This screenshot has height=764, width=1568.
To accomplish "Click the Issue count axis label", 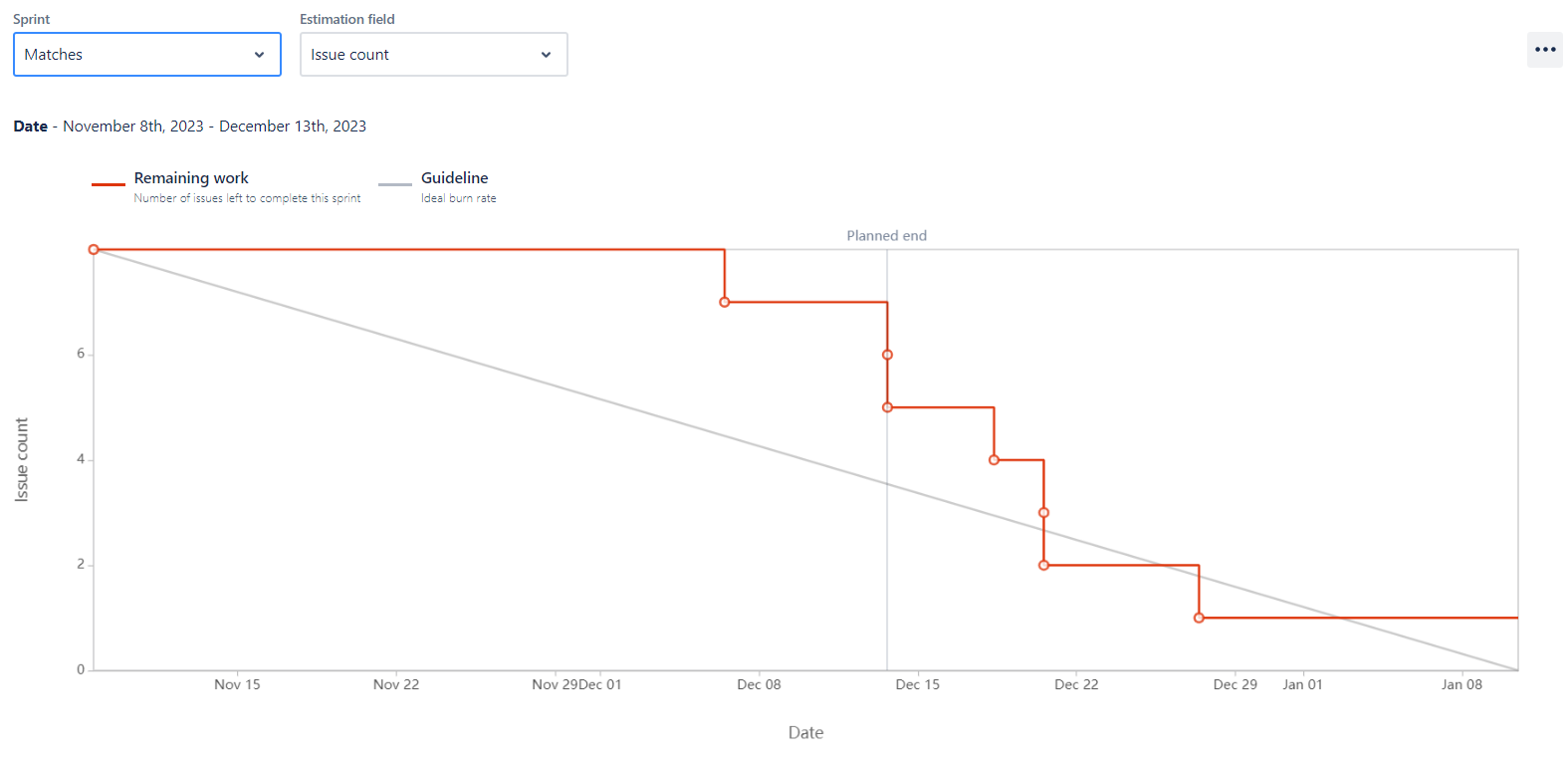I will tap(23, 458).
